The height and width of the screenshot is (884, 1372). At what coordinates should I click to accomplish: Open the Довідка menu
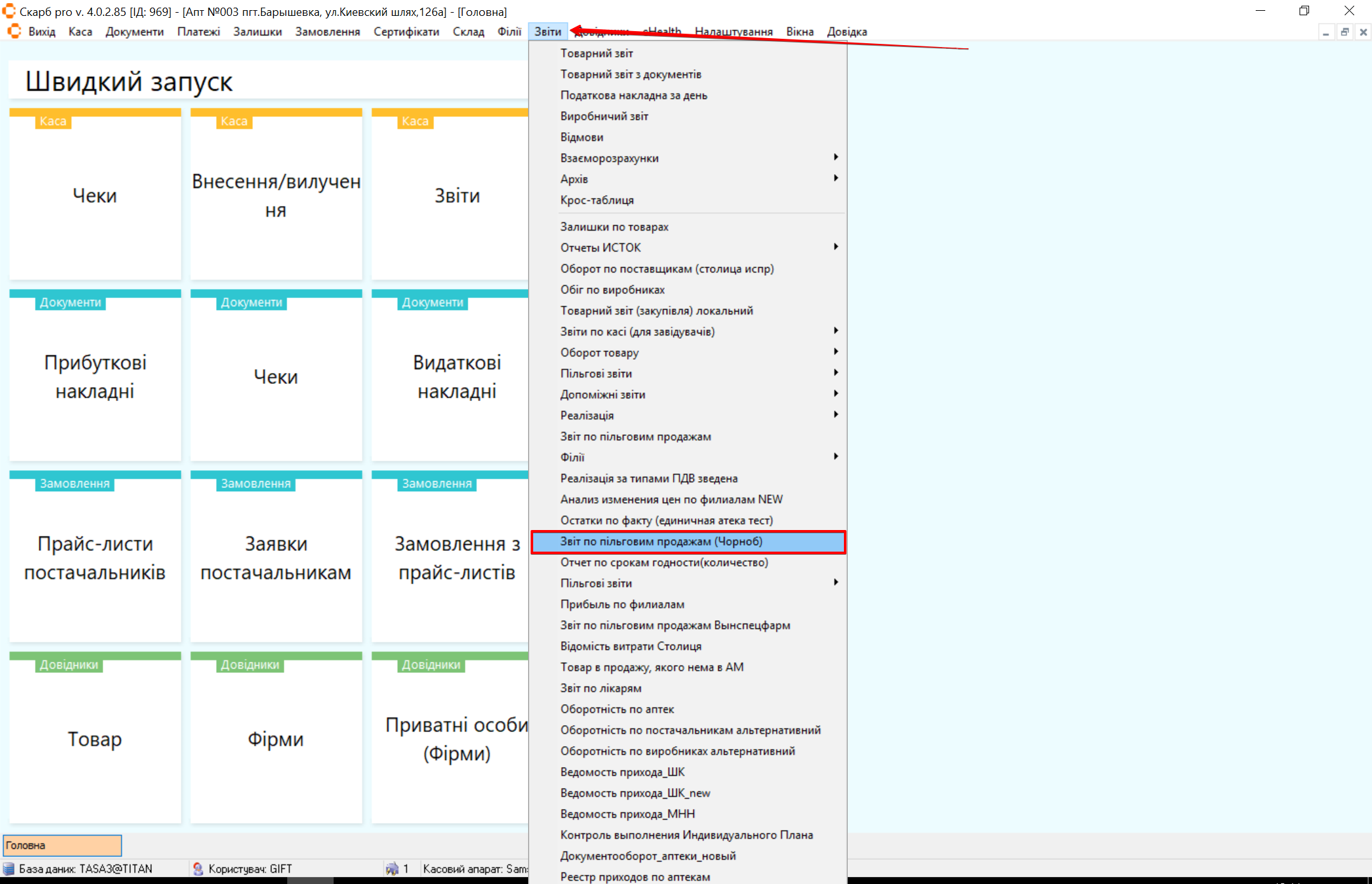(847, 32)
